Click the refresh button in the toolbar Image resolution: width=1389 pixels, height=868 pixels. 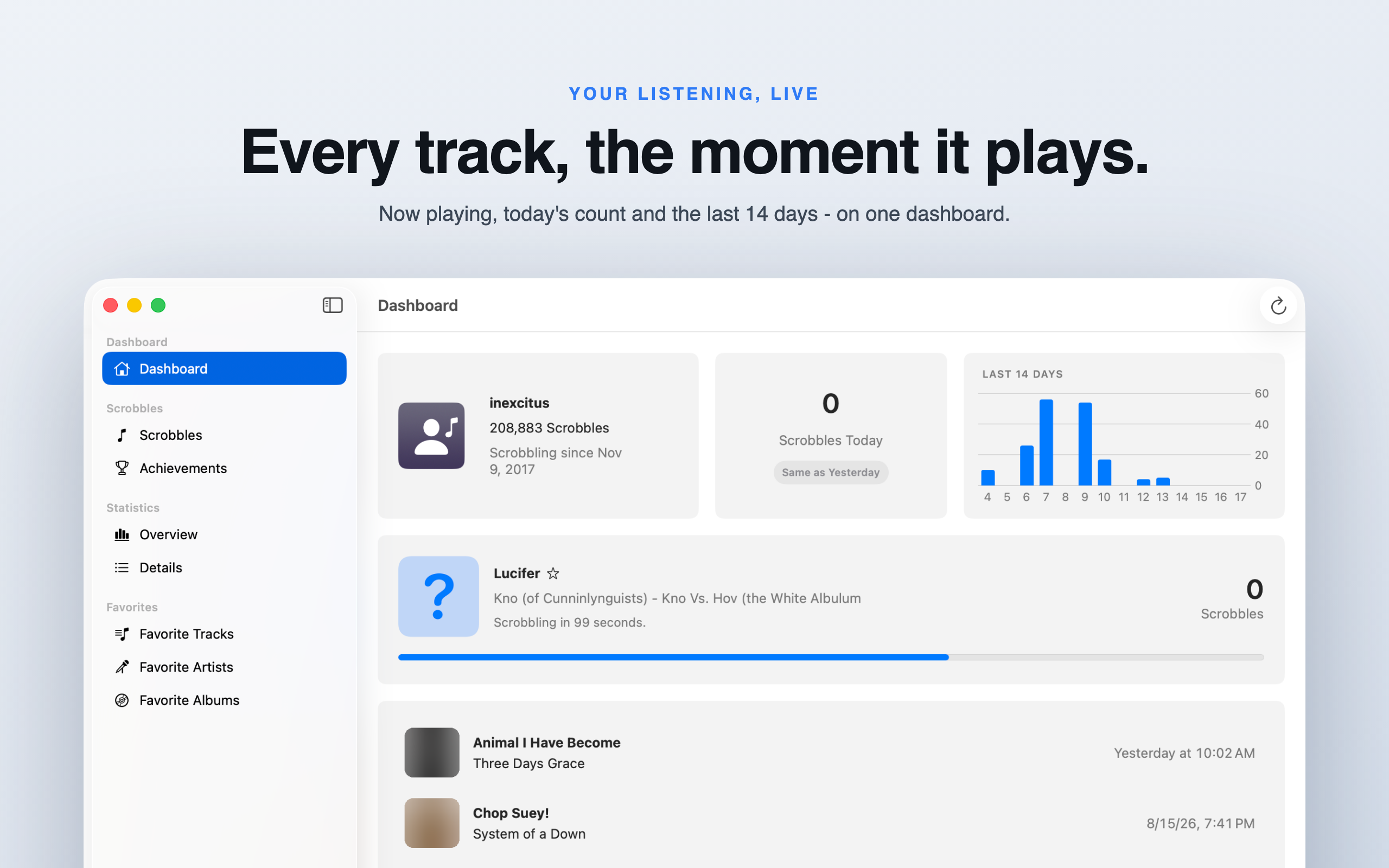pyautogui.click(x=1278, y=305)
